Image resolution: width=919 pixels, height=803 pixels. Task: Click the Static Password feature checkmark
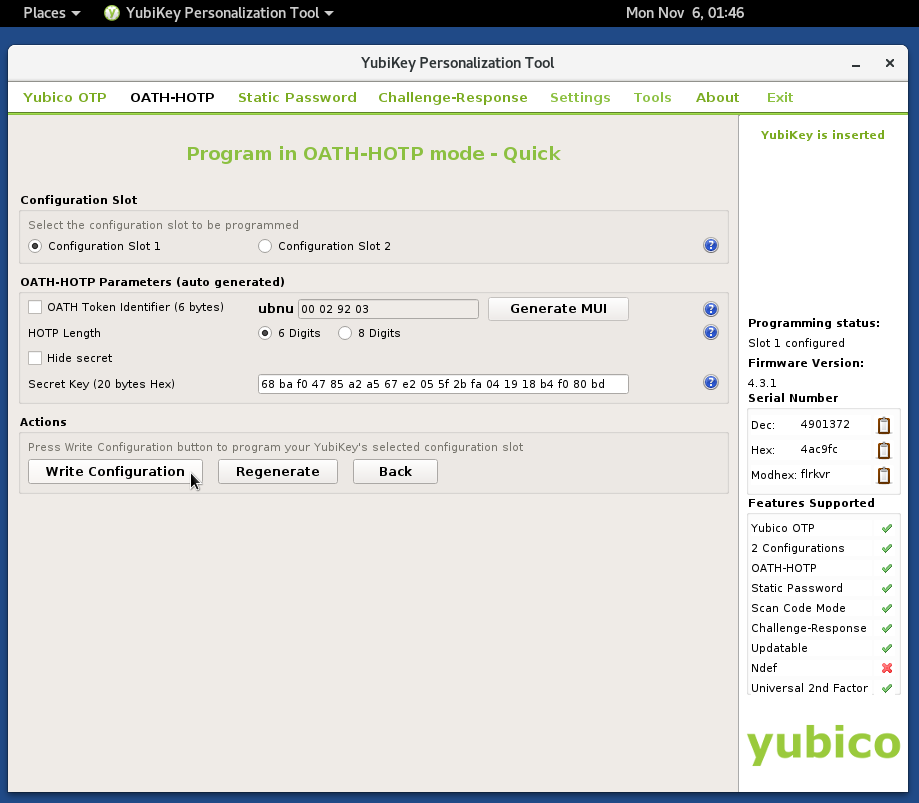[x=887, y=588]
